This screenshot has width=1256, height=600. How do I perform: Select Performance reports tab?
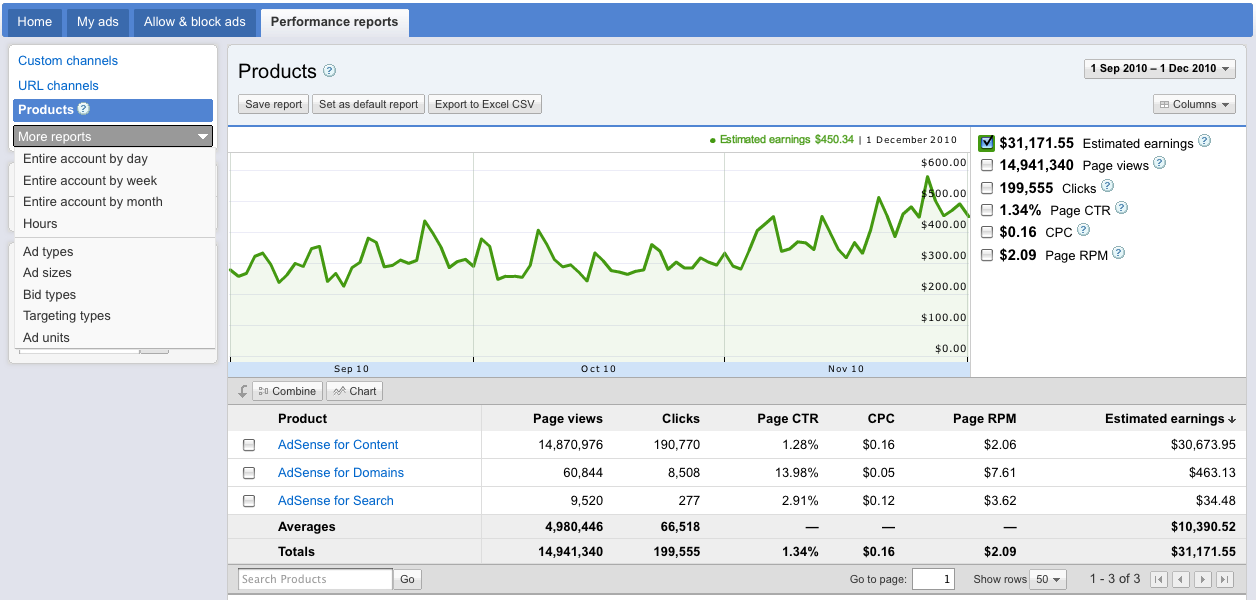coord(334,21)
